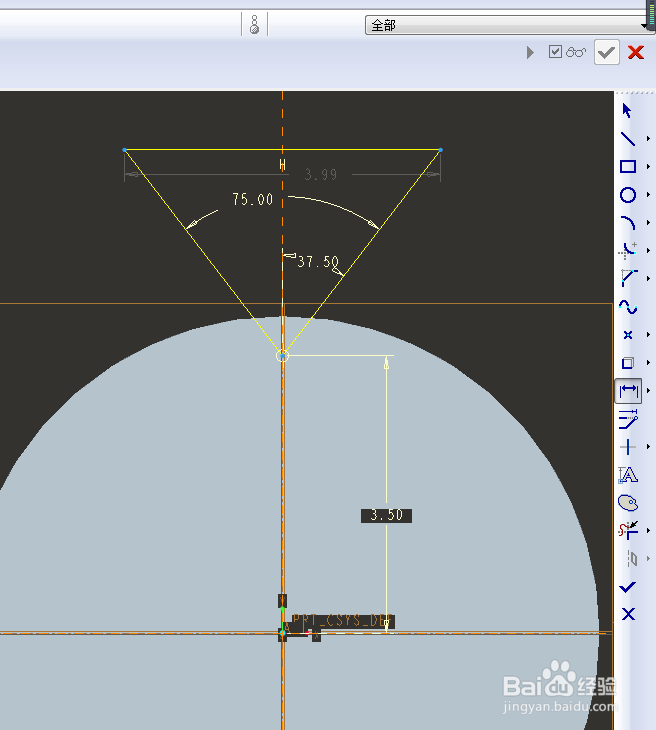Select the Fillet tool
Viewport: 656px width, 730px height.
[628, 250]
